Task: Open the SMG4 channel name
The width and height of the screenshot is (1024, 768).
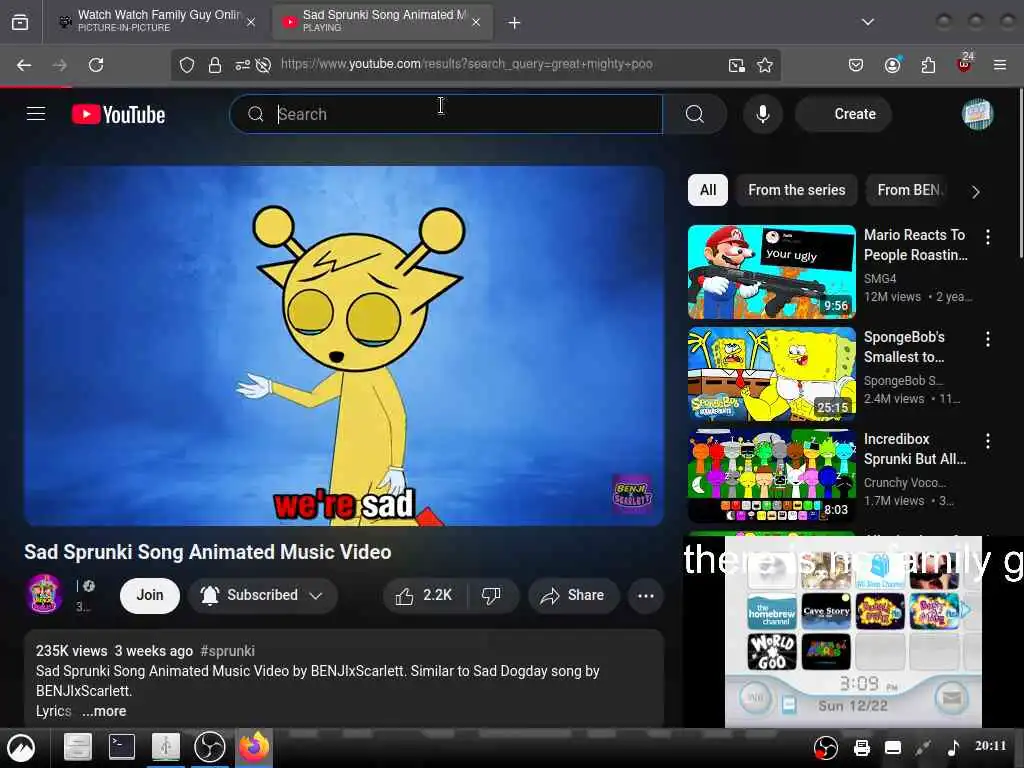Action: pyautogui.click(x=880, y=278)
